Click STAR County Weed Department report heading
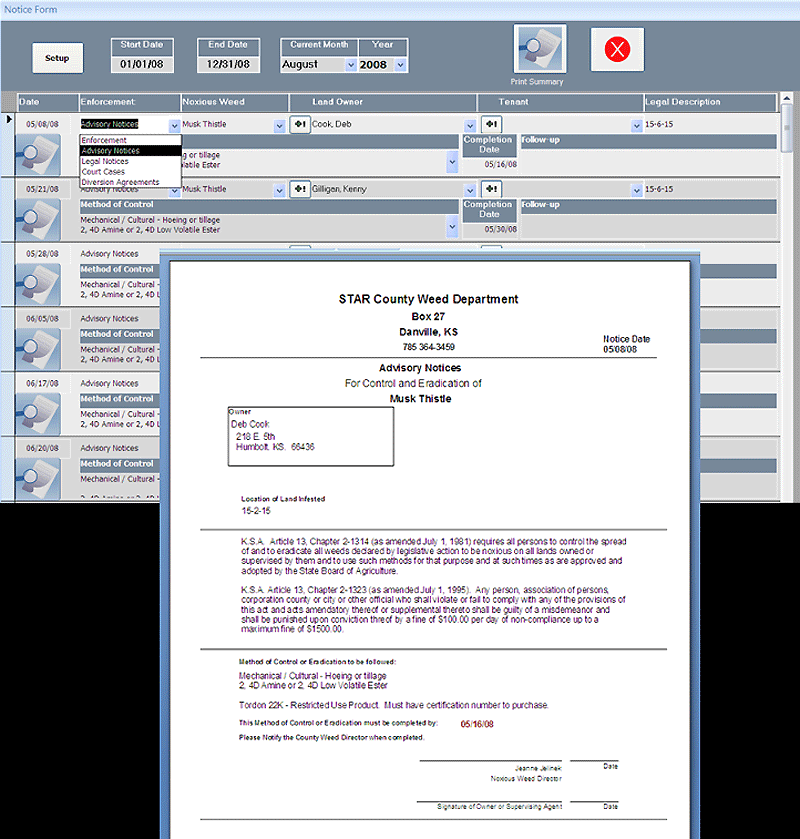 click(x=428, y=299)
